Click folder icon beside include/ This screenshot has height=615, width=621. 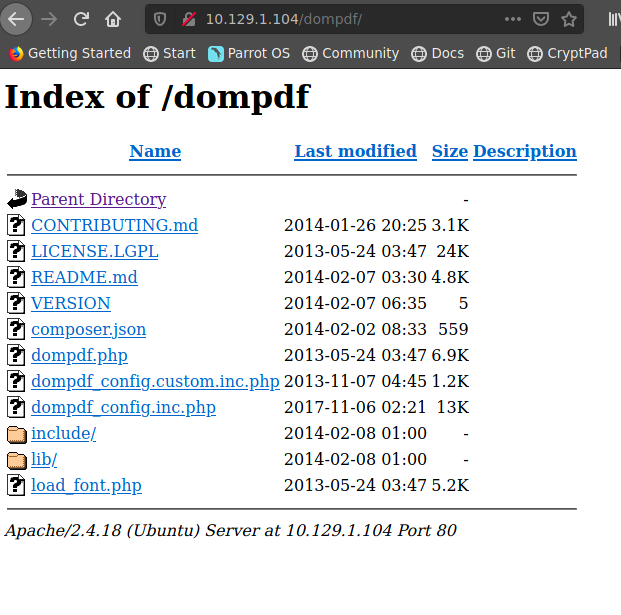pos(17,434)
